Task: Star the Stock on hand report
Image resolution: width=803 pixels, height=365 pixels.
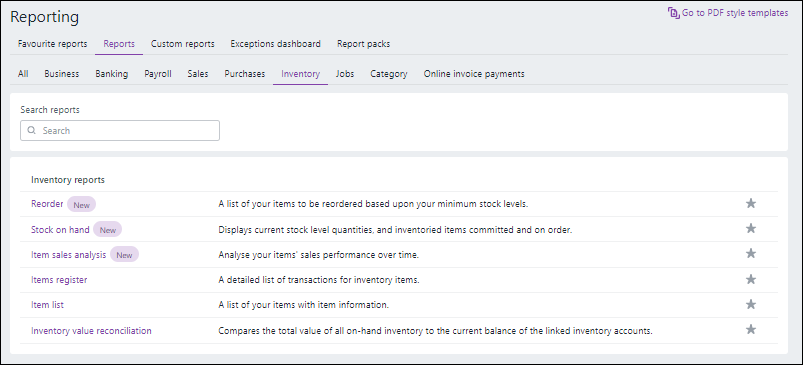Action: 750,228
